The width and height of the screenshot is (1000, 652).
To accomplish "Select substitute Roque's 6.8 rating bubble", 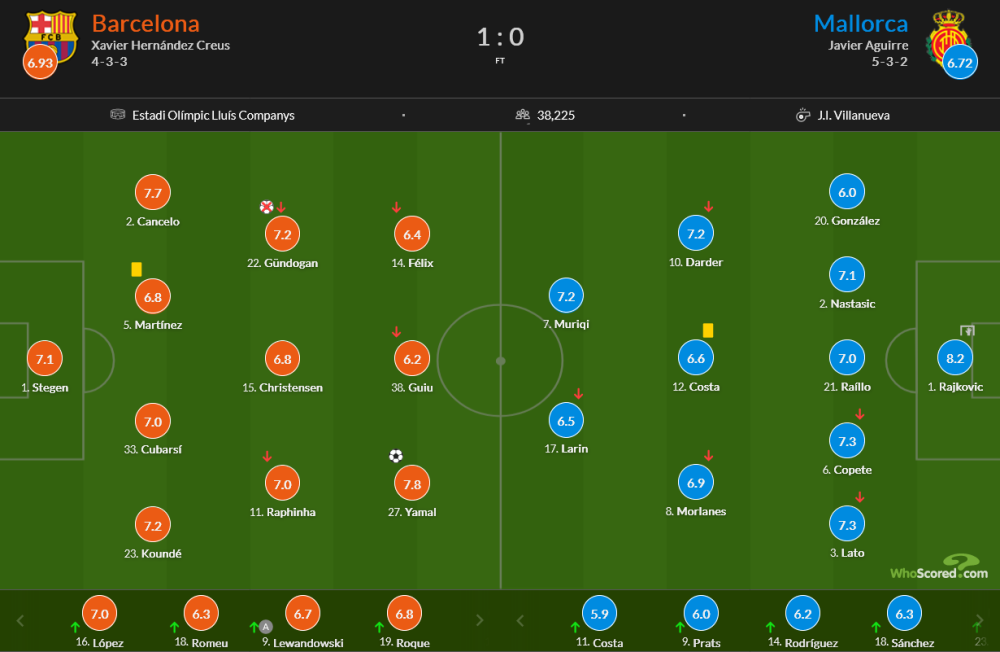I will pyautogui.click(x=404, y=614).
